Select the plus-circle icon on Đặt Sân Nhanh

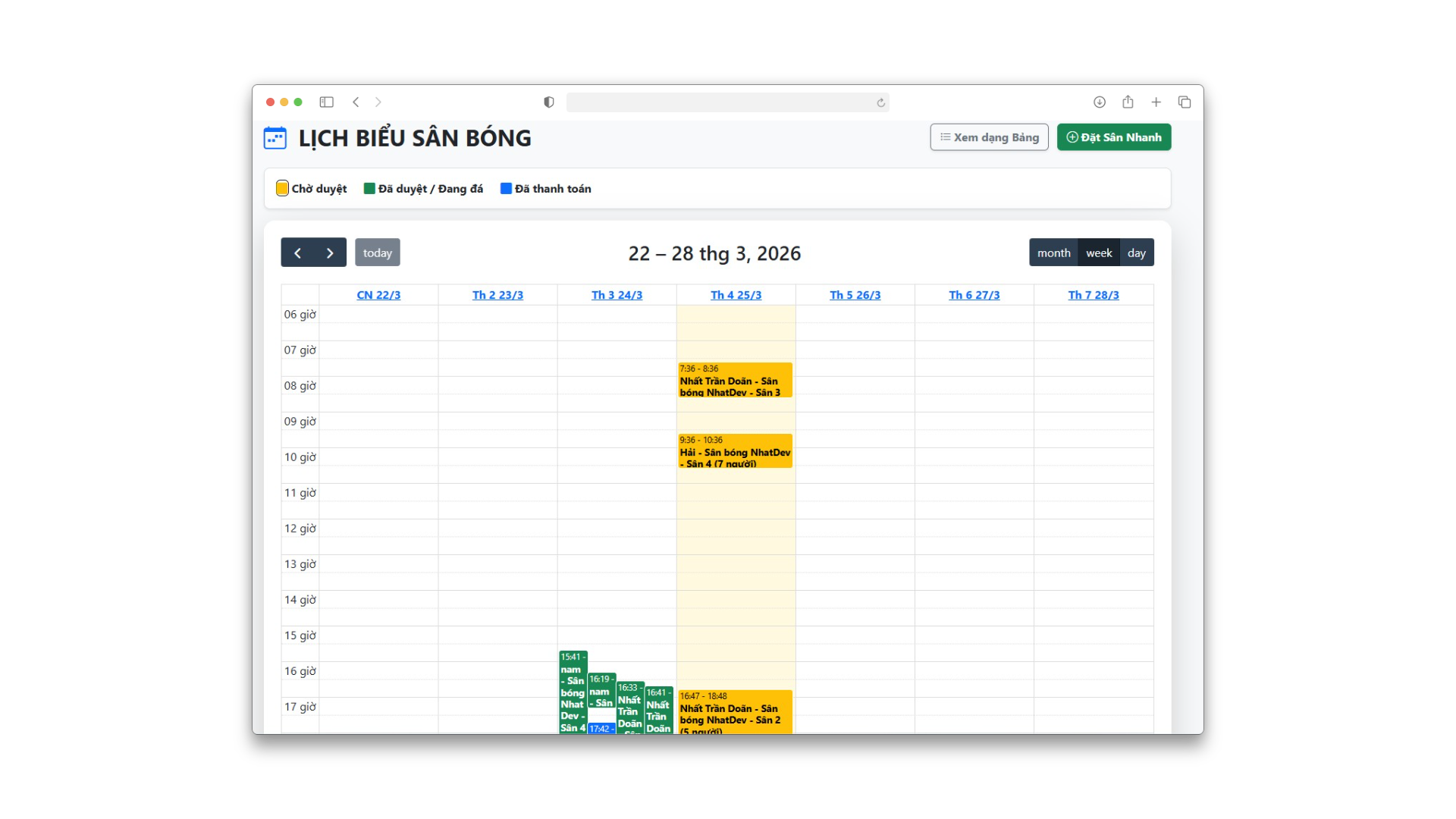pos(1072,137)
